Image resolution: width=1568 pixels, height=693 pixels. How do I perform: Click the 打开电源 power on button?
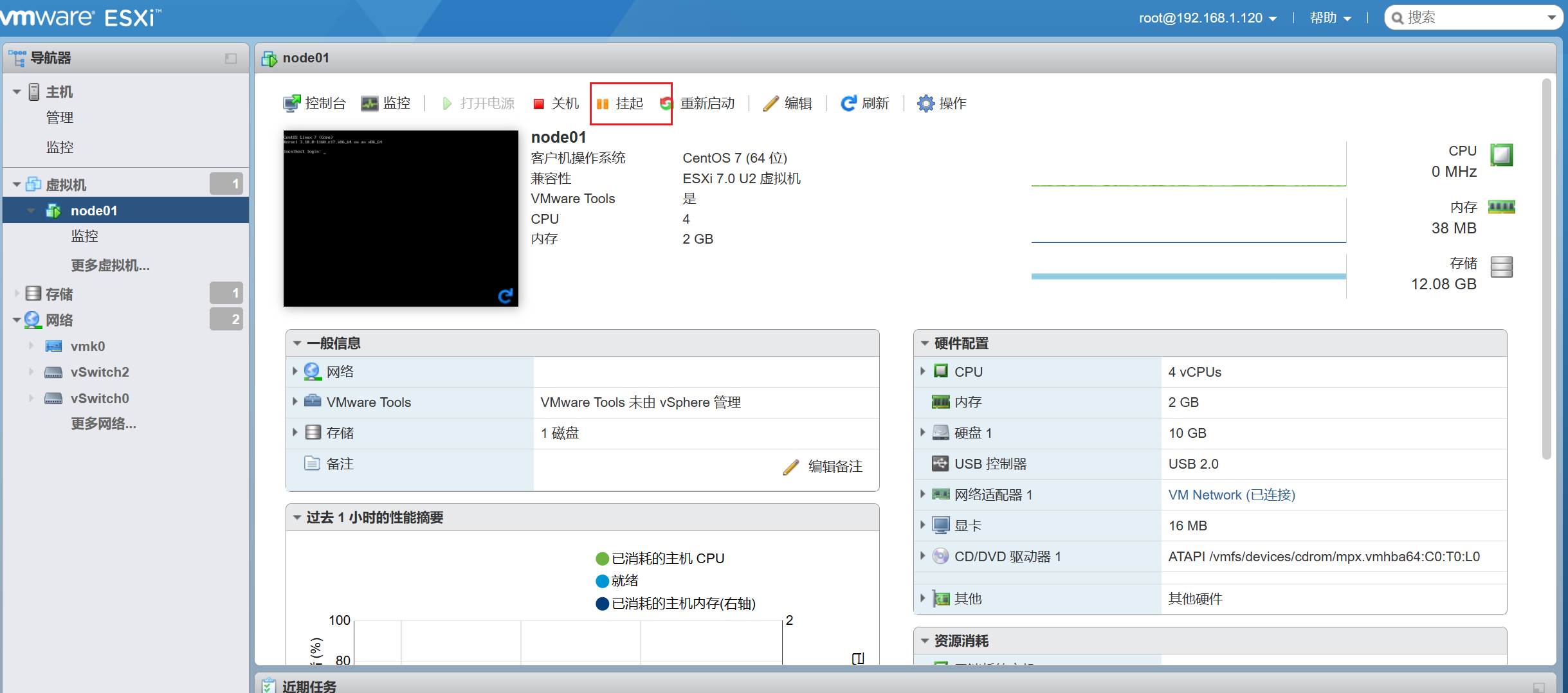click(479, 104)
